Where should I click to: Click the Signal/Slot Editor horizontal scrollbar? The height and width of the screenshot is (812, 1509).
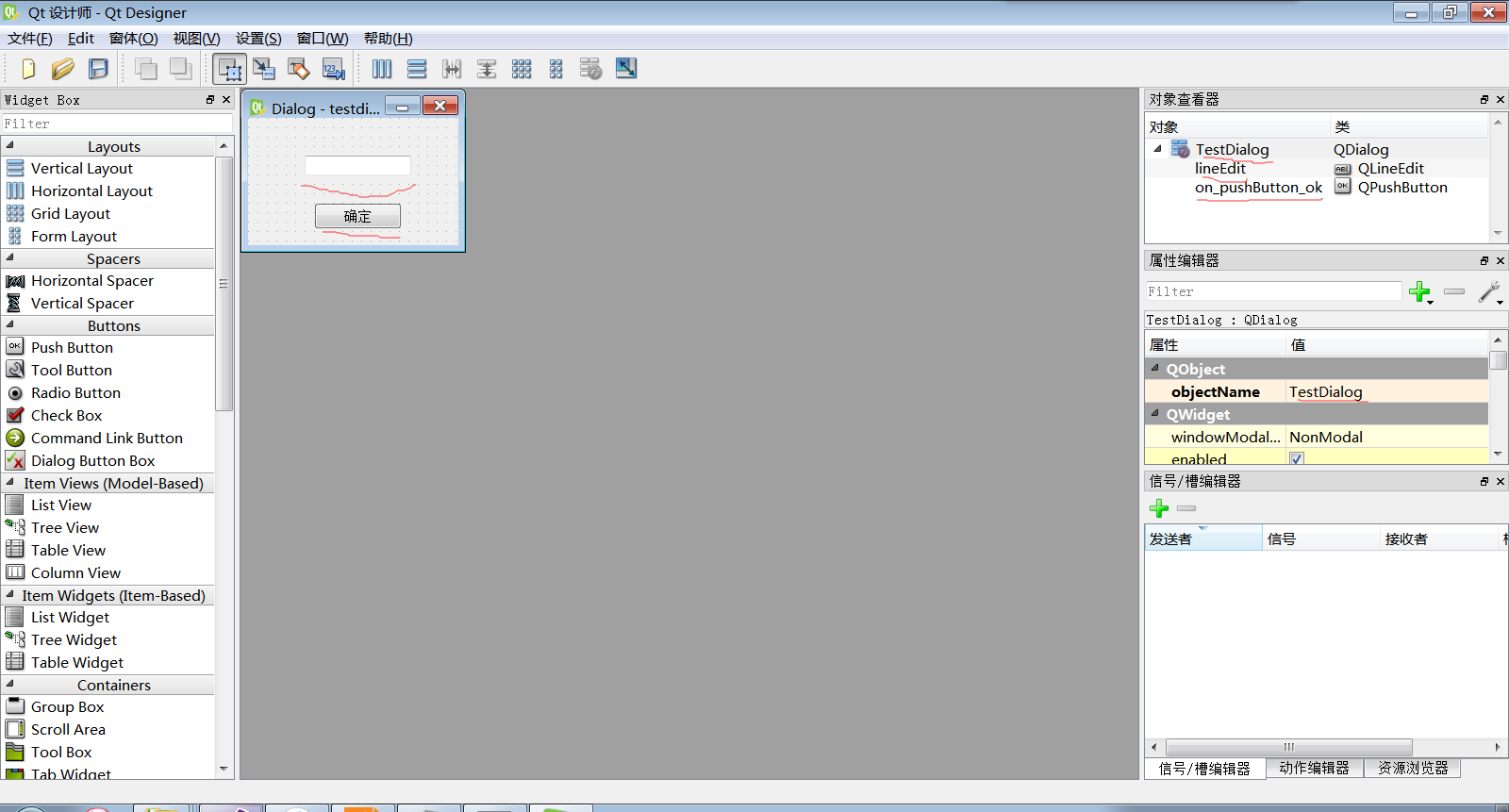tap(1288, 747)
